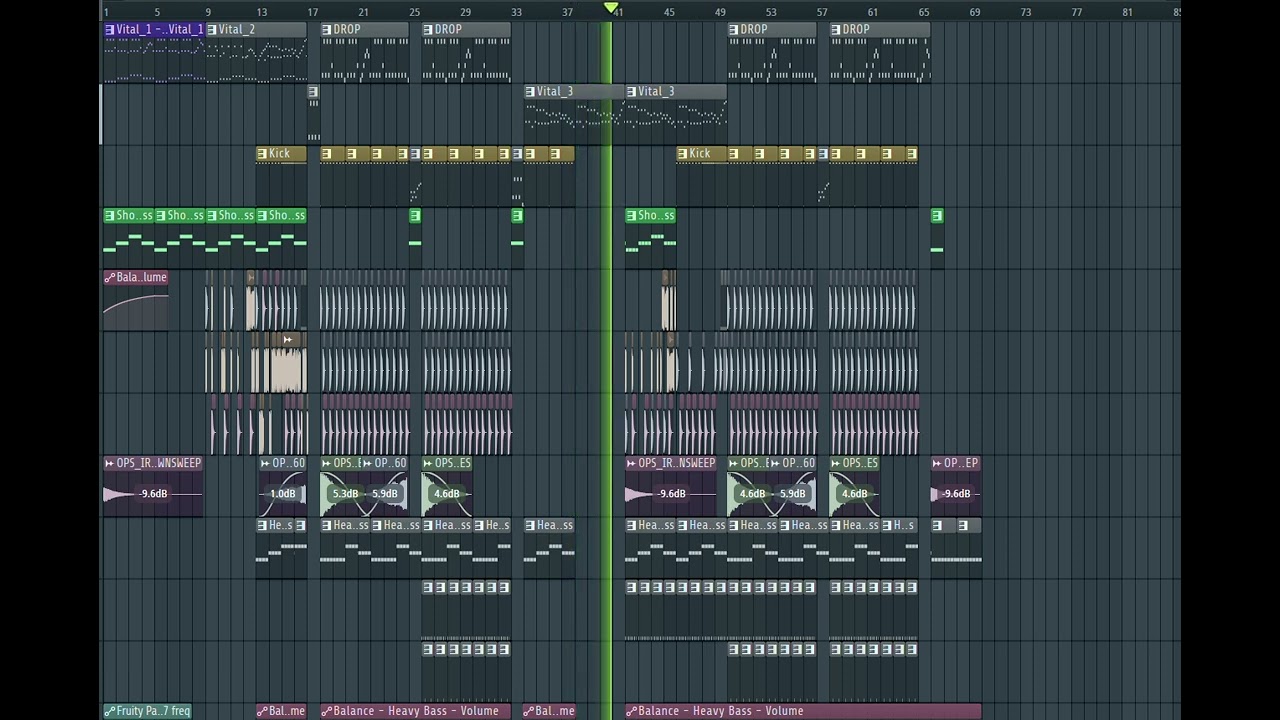This screenshot has height=720, width=1280.
Task: Click bar 73 on the timeline ruler
Action: (x=1026, y=12)
